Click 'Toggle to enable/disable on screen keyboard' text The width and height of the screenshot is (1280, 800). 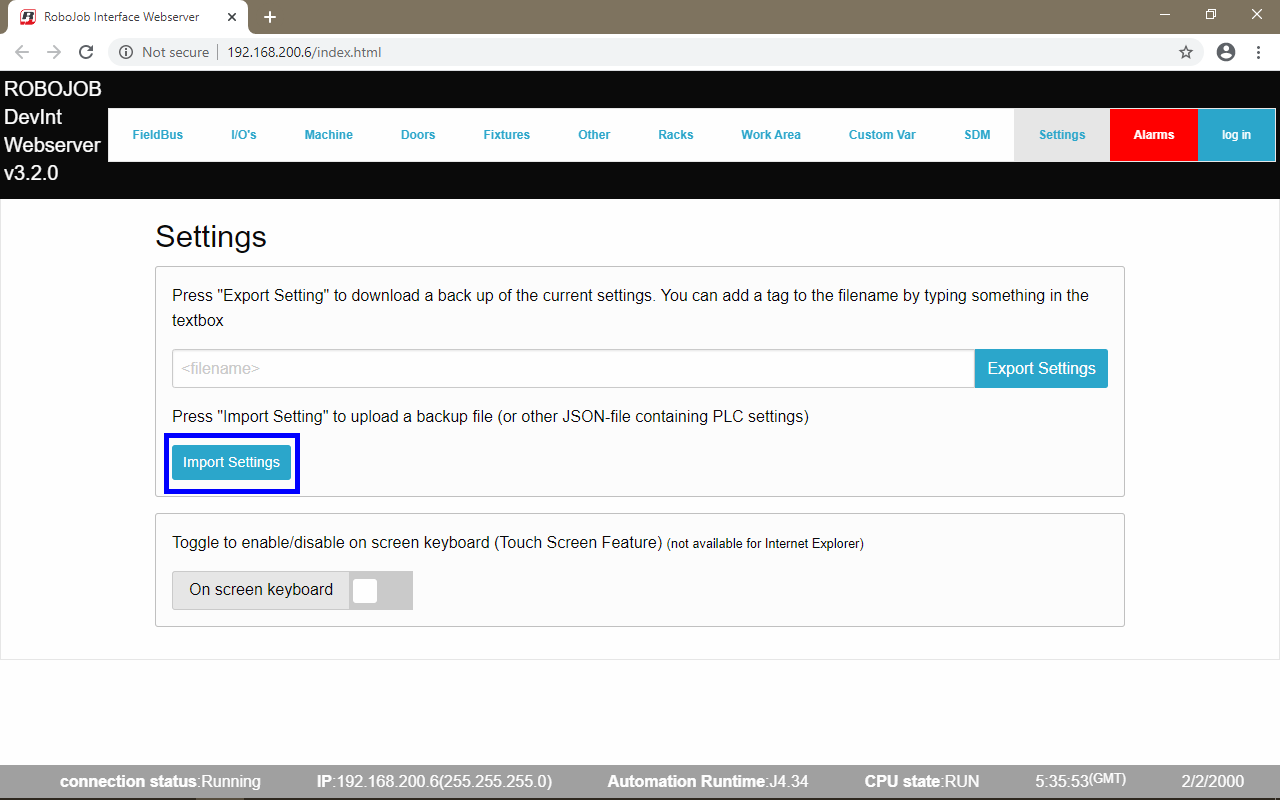tap(417, 543)
